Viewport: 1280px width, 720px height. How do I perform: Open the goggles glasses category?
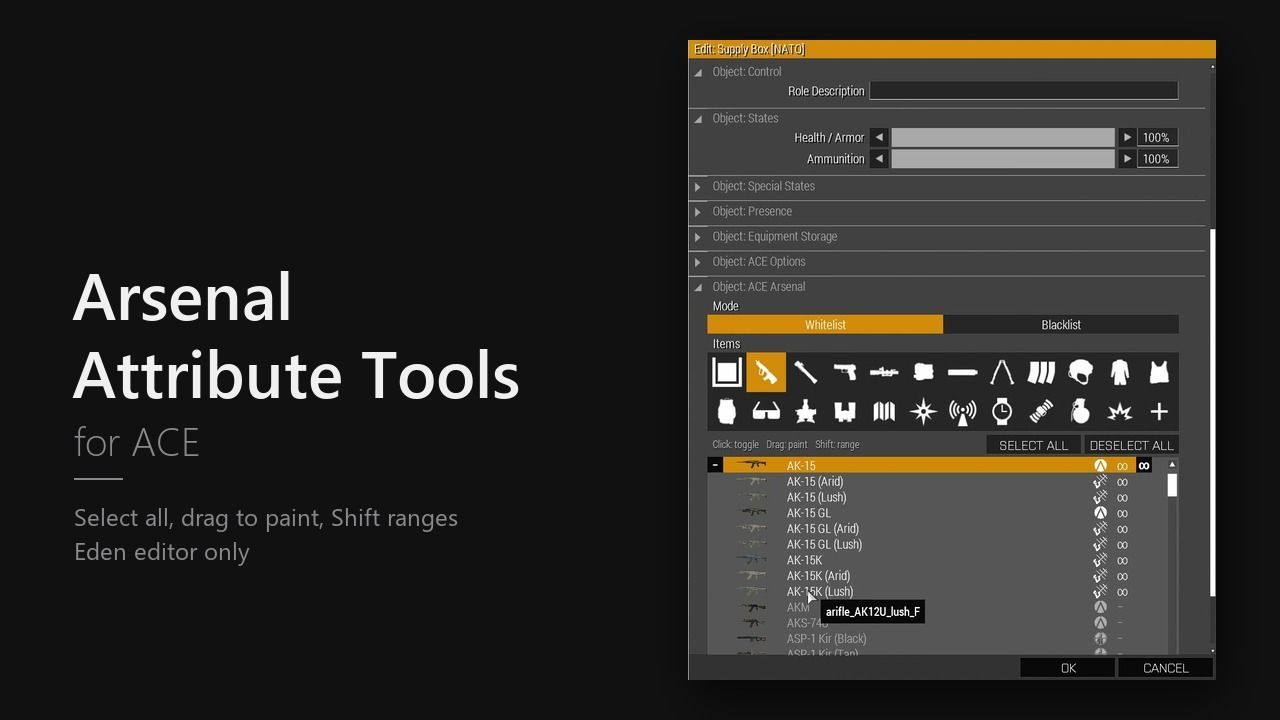coord(766,411)
